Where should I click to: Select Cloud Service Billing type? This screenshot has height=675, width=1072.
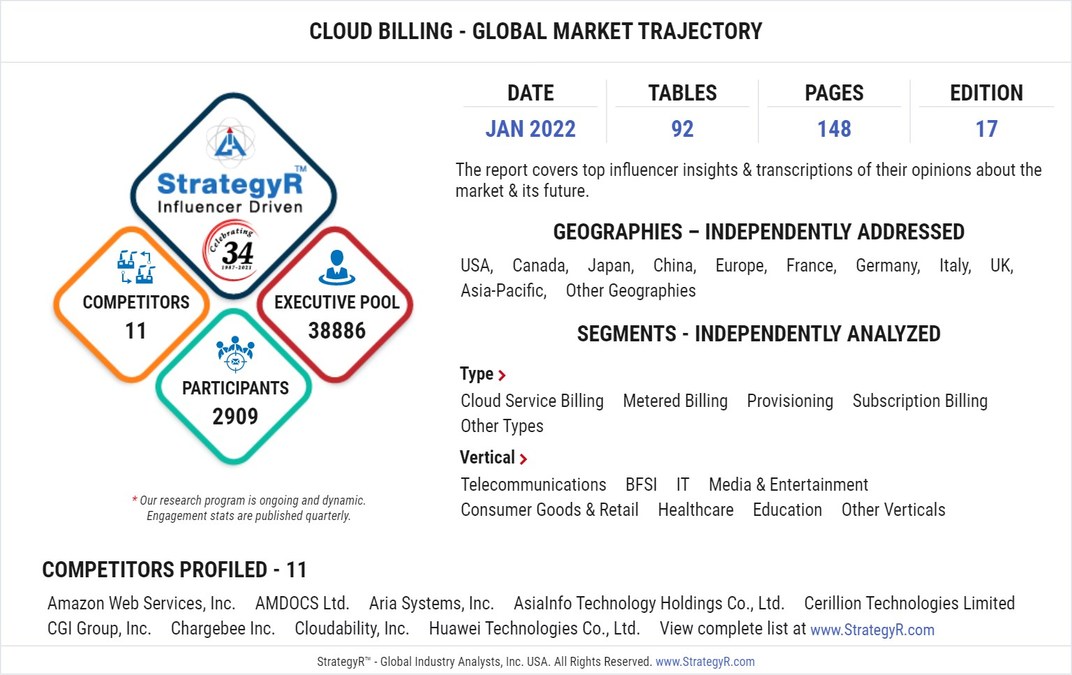point(532,401)
